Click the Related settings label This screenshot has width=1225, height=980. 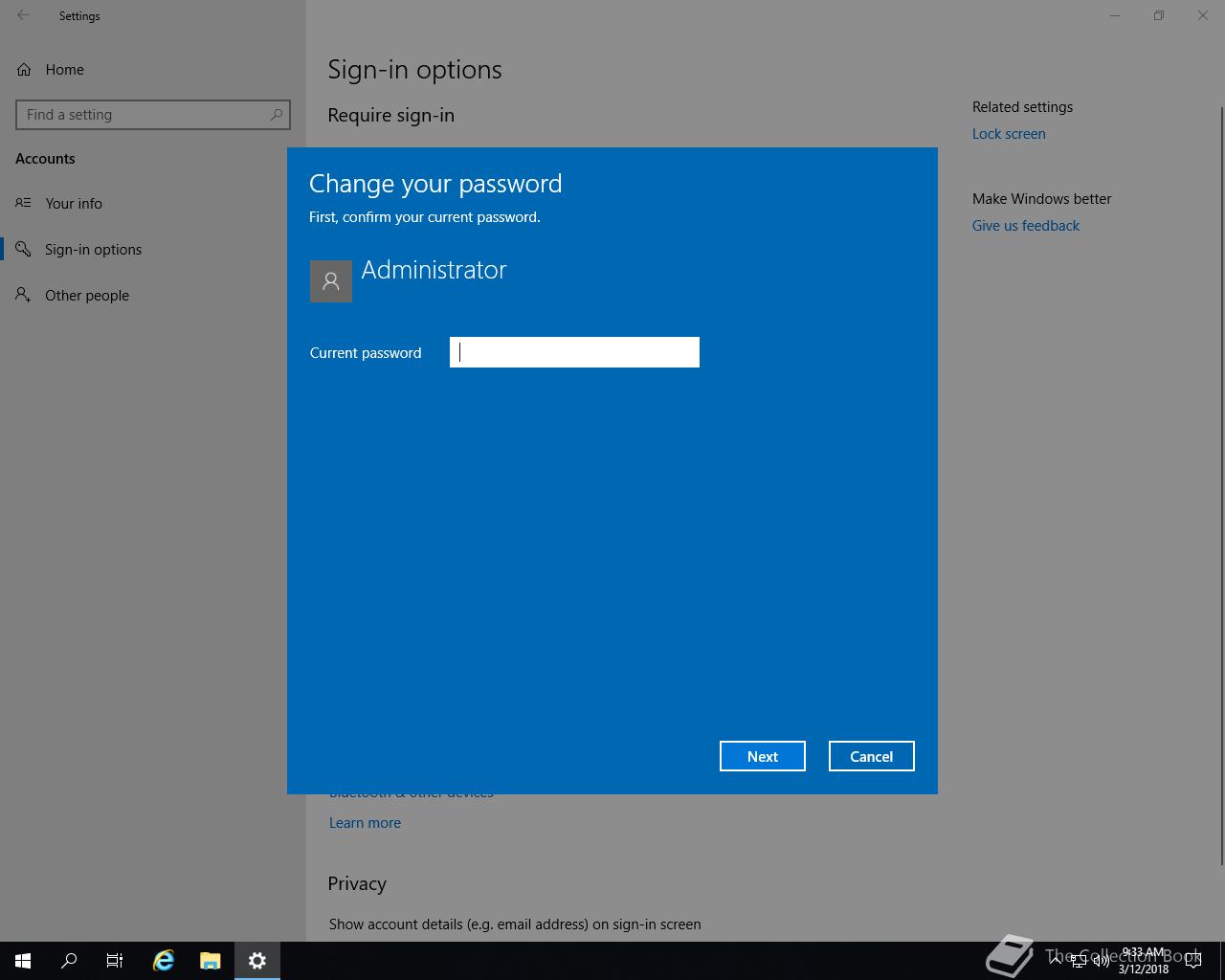click(1022, 107)
